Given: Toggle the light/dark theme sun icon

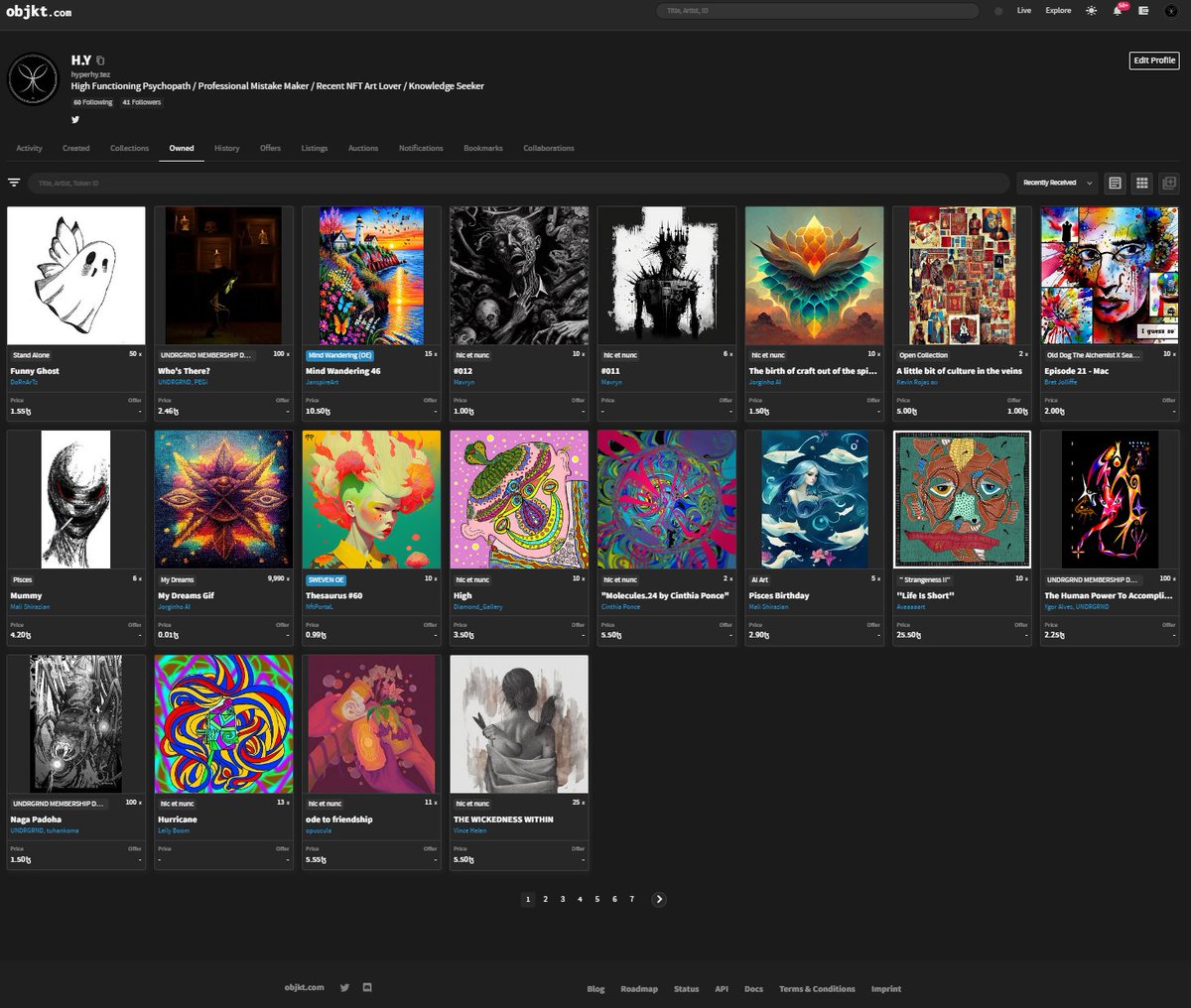Looking at the screenshot, I should pyautogui.click(x=1092, y=10).
